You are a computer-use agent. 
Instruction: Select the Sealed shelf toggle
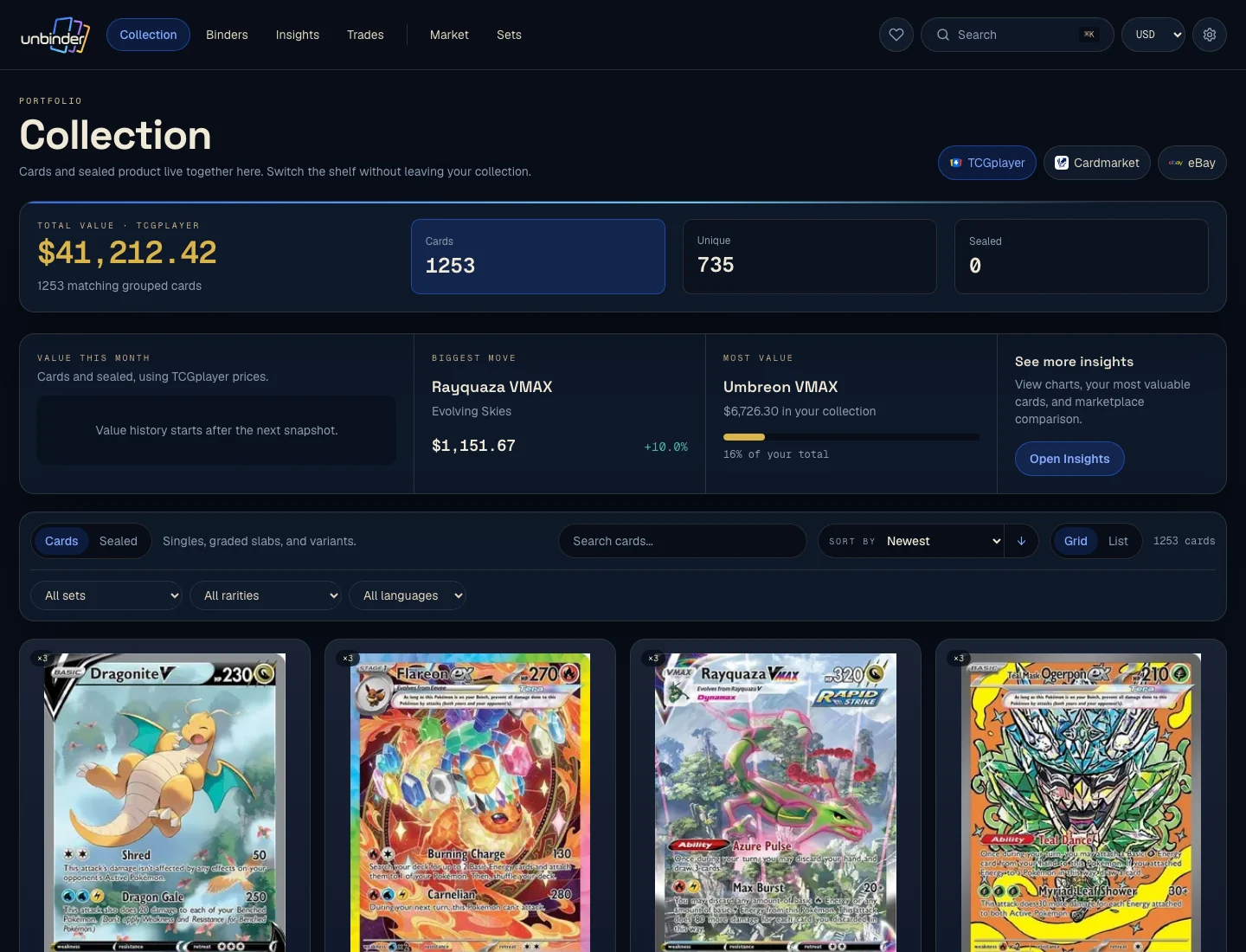tap(119, 541)
